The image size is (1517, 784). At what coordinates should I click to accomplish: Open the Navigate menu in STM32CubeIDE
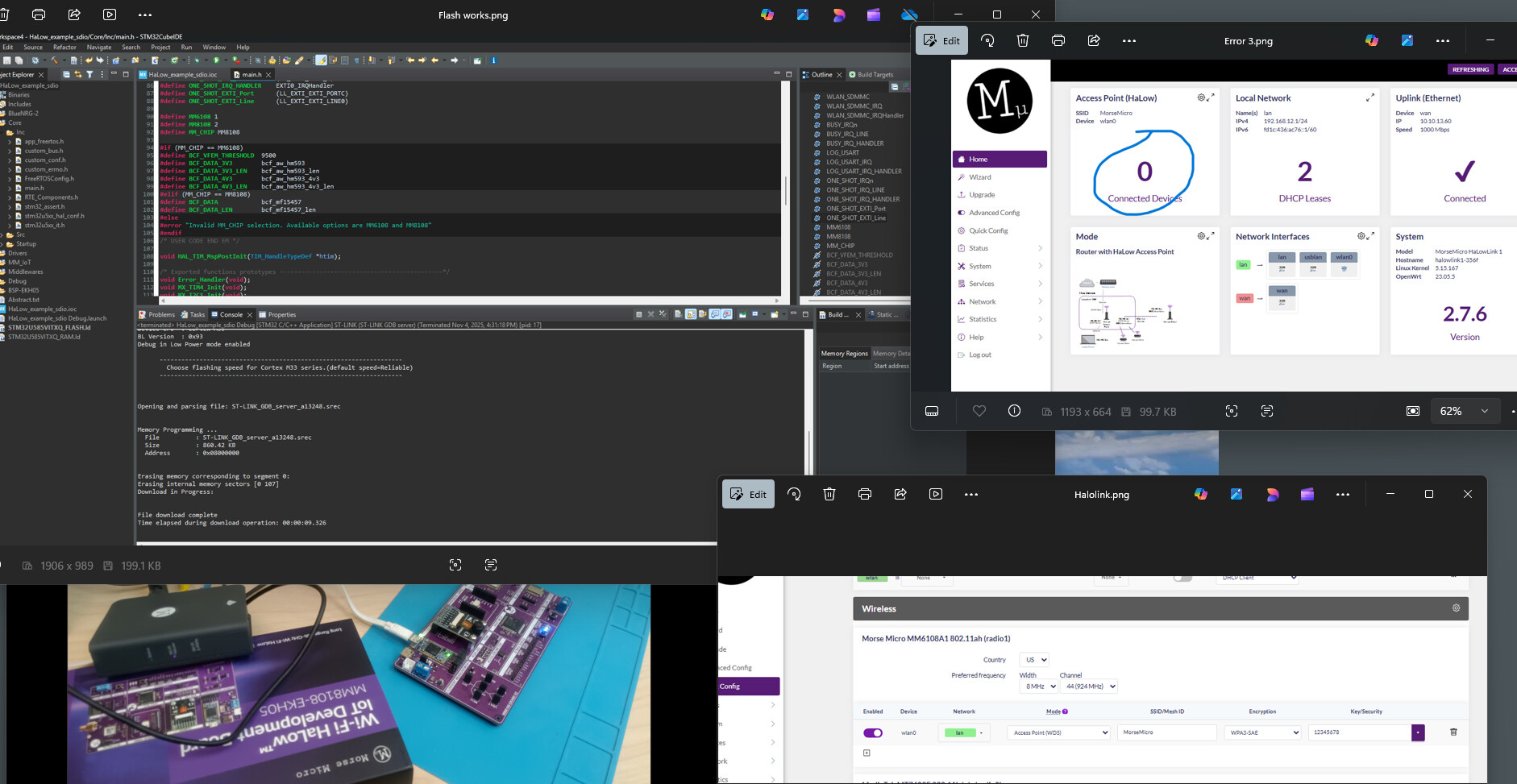(99, 48)
